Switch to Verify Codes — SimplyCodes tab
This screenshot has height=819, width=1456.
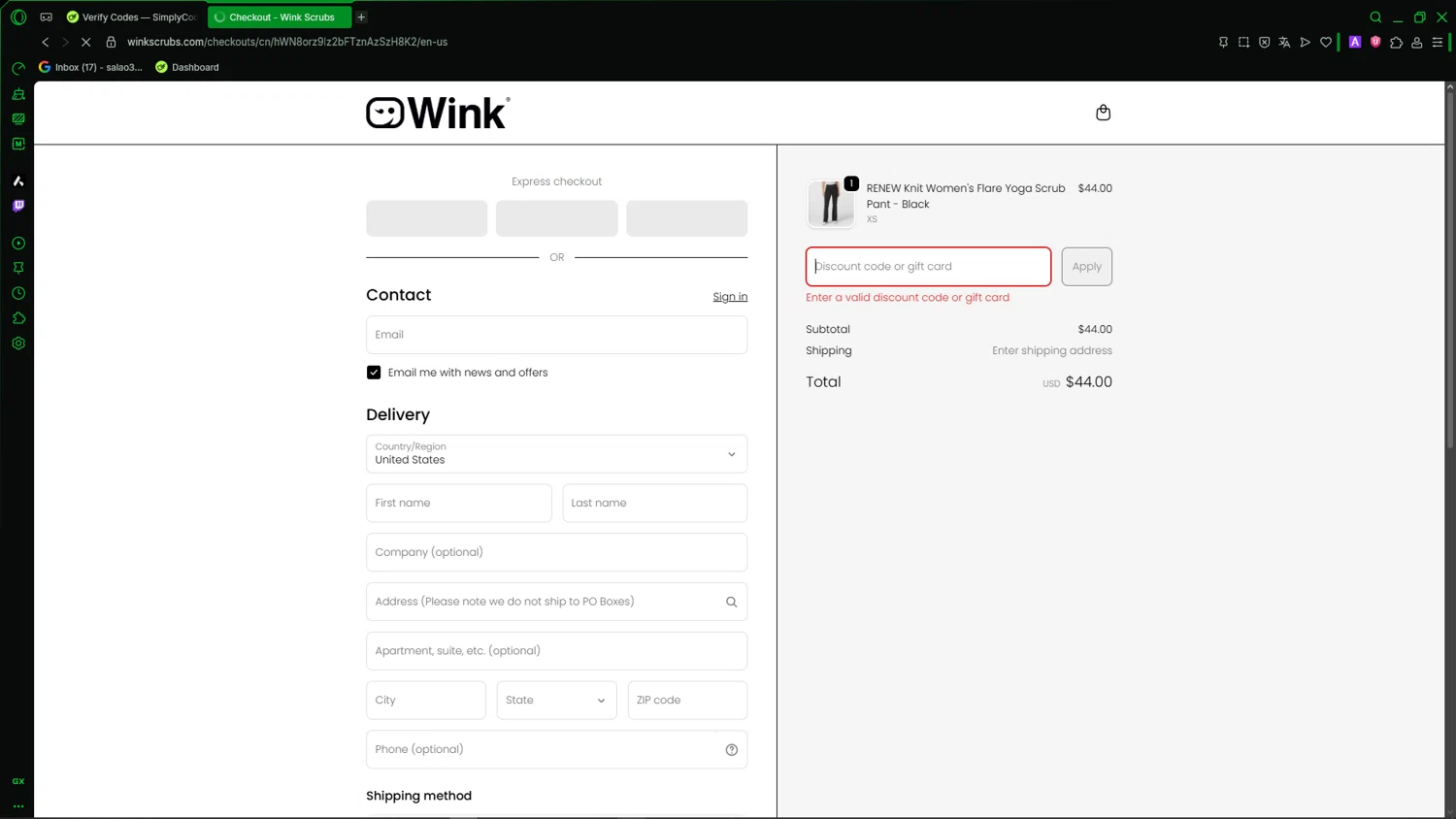click(132, 17)
